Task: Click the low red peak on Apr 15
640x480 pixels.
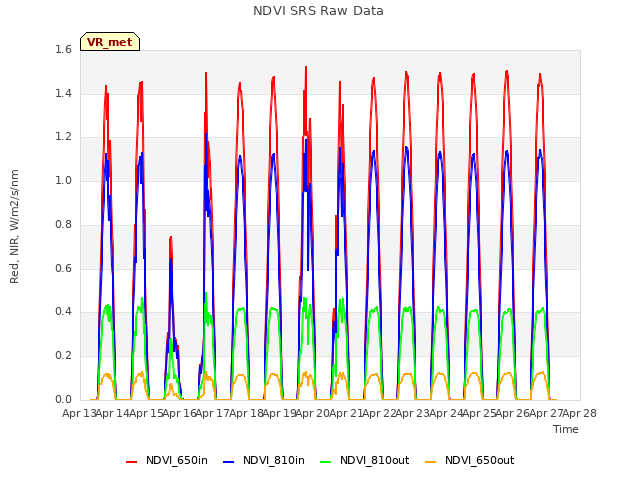Action: [171, 238]
